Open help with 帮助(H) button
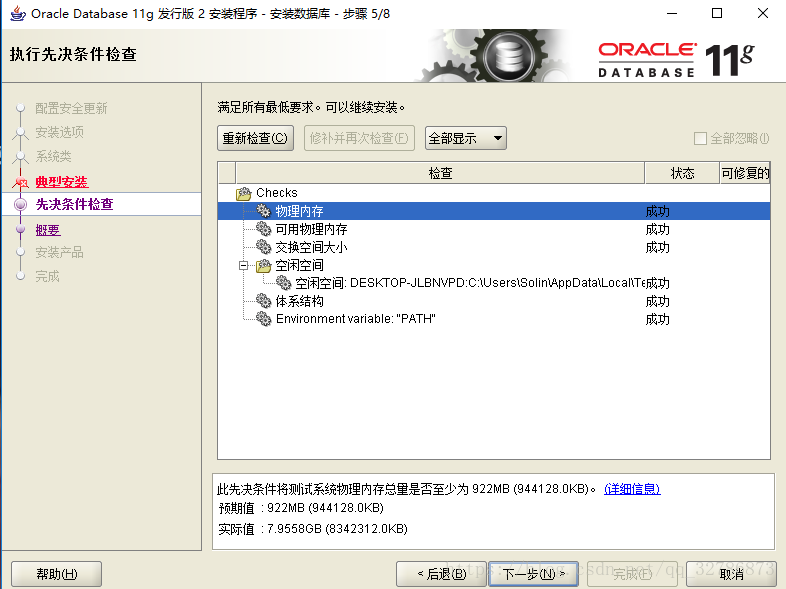Viewport: 786px width, 589px height. coord(57,574)
